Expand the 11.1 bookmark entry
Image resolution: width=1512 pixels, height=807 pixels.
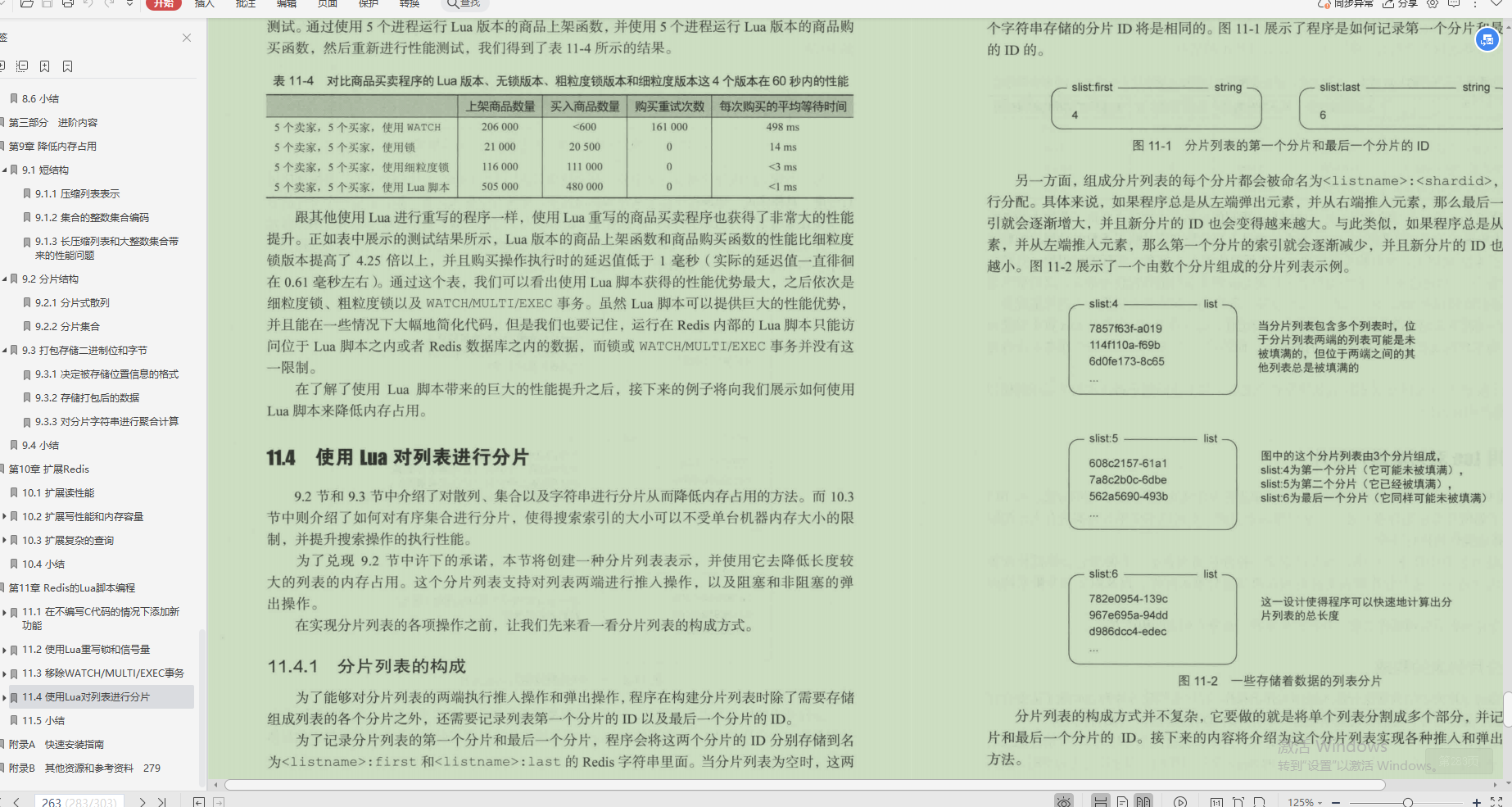[x=4, y=612]
